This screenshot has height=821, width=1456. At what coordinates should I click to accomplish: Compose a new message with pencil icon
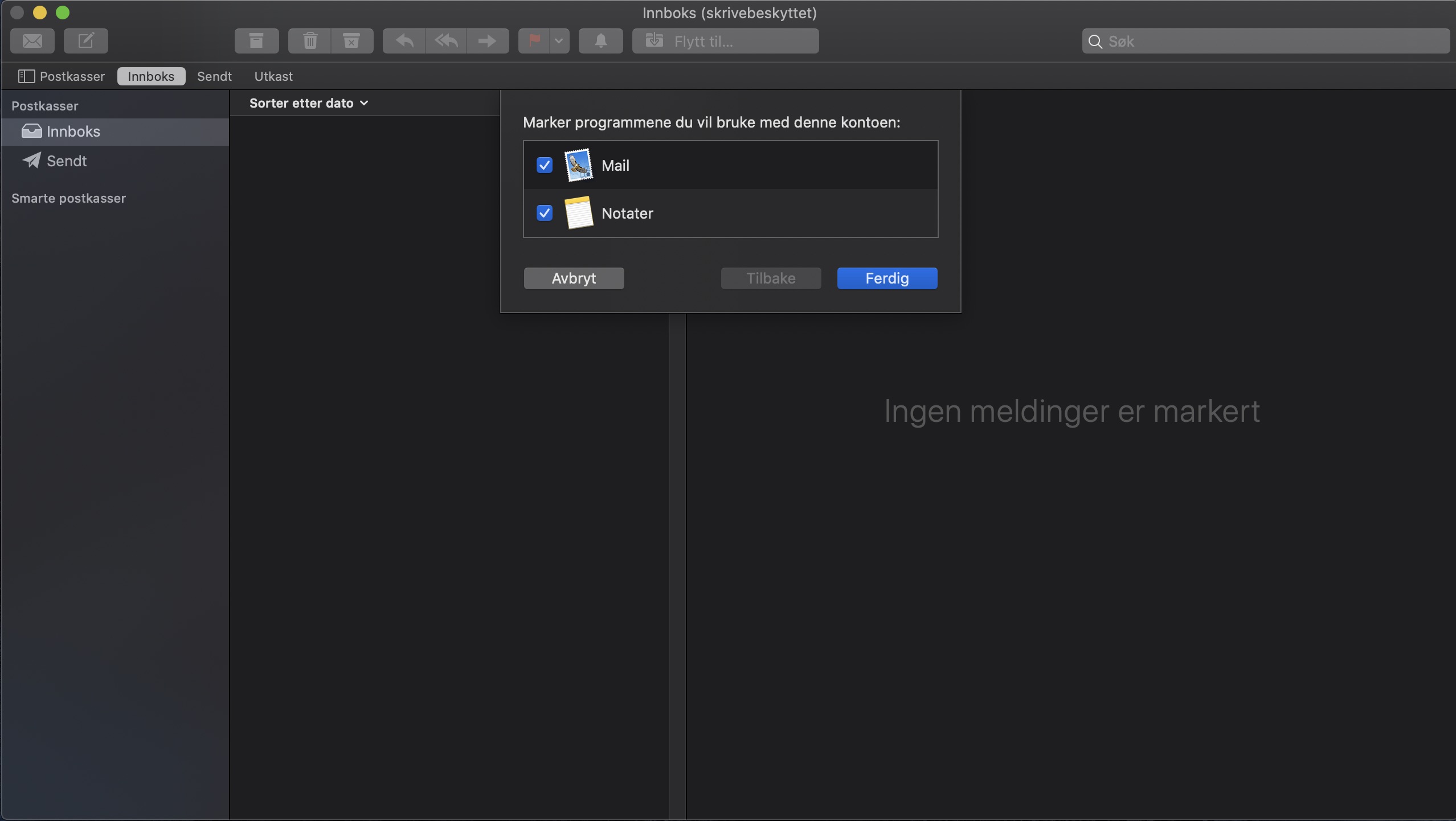point(86,41)
